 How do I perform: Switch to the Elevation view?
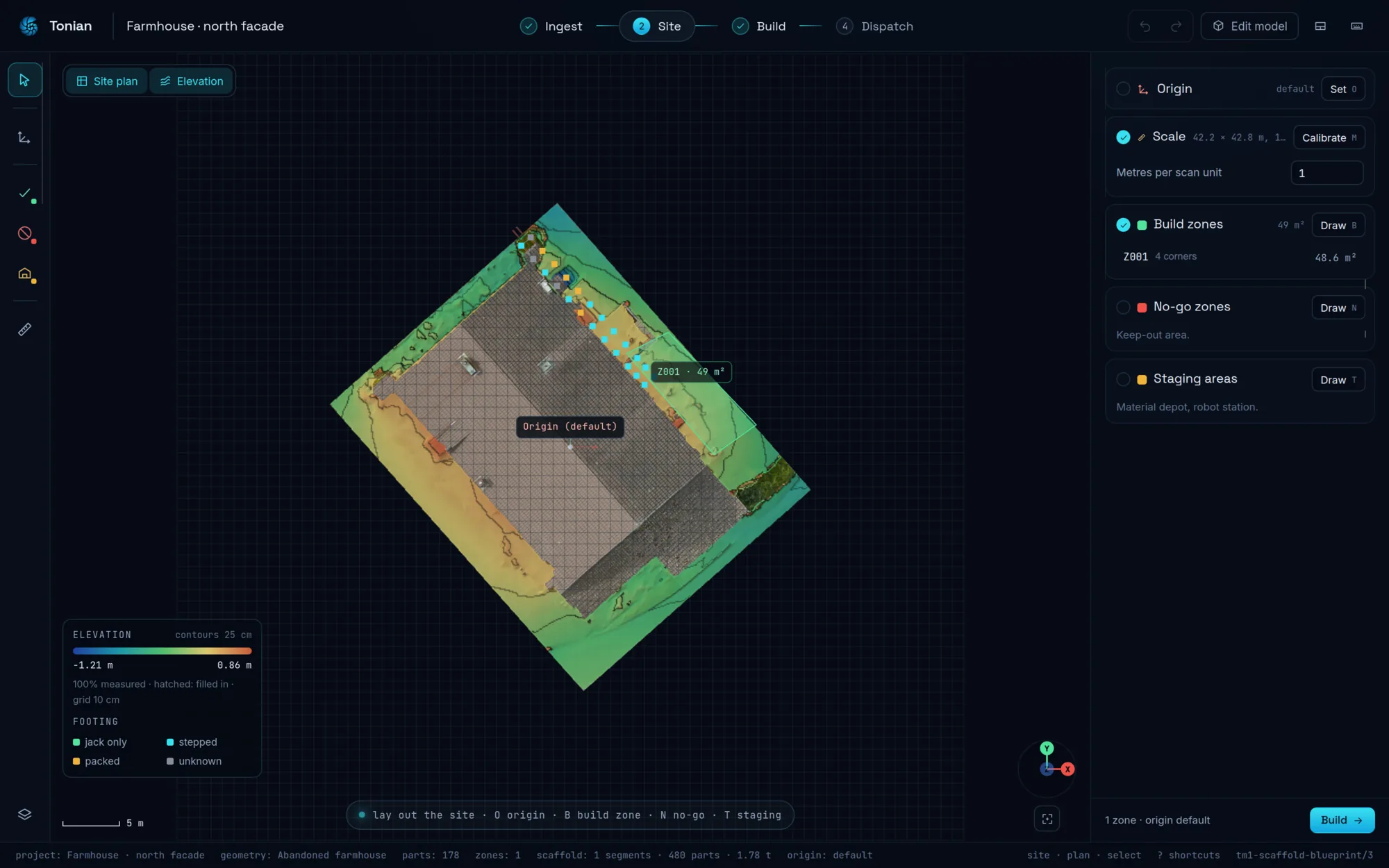[x=192, y=81]
